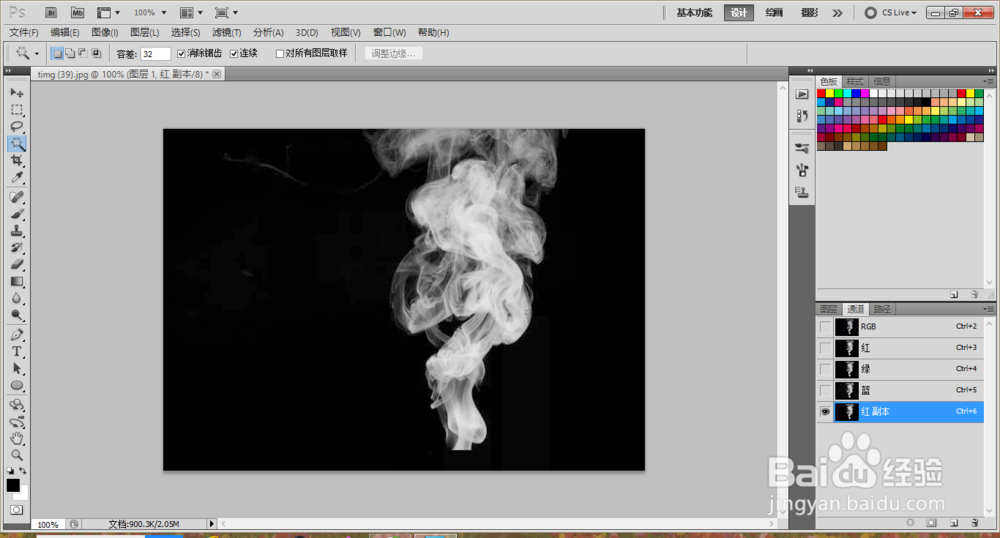Image resolution: width=1000 pixels, height=538 pixels.
Task: Select the Eraser tool
Action: pyautogui.click(x=17, y=265)
